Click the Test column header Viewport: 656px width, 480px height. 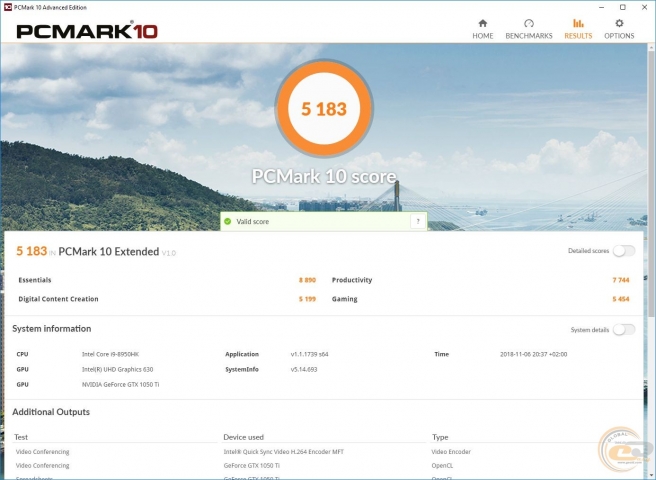(x=21, y=437)
